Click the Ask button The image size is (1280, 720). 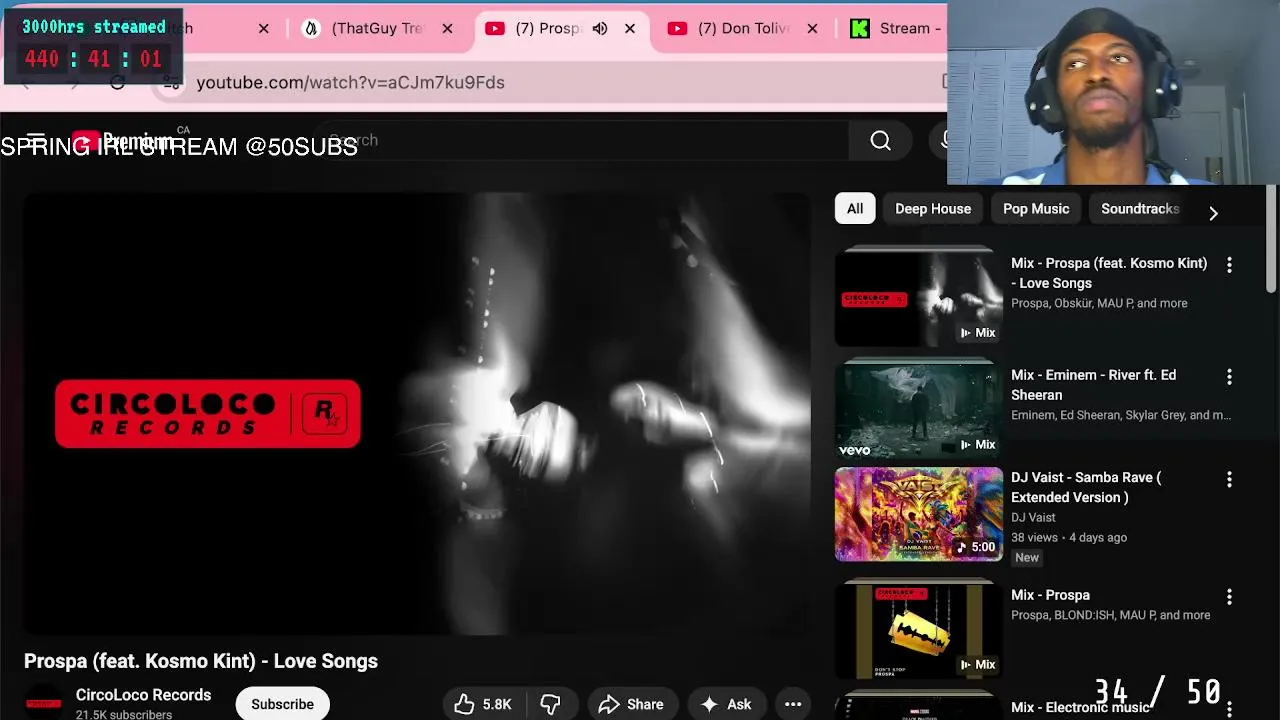(727, 704)
